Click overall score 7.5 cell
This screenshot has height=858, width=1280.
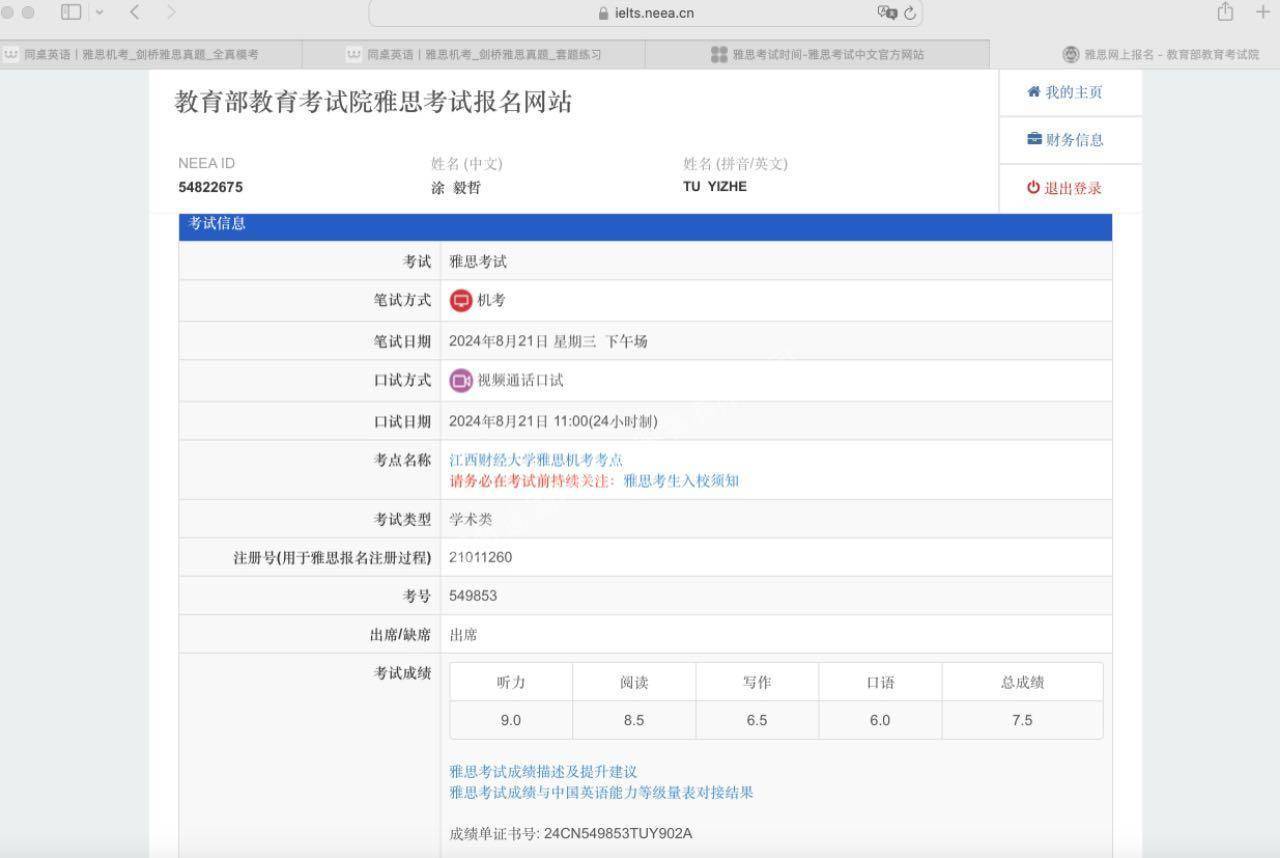tap(1022, 720)
